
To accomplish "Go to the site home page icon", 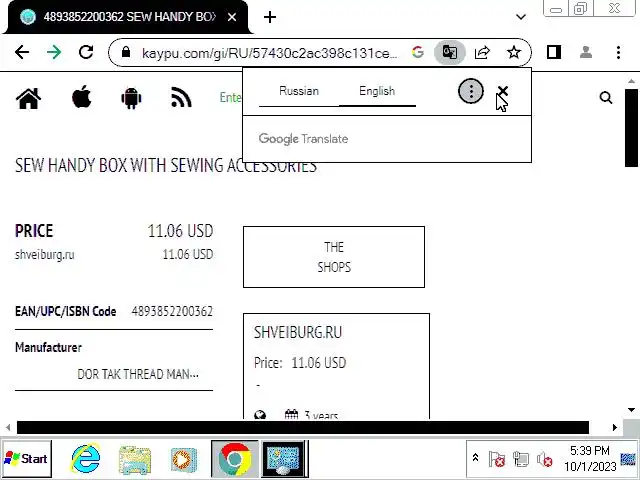I will click(29, 98).
